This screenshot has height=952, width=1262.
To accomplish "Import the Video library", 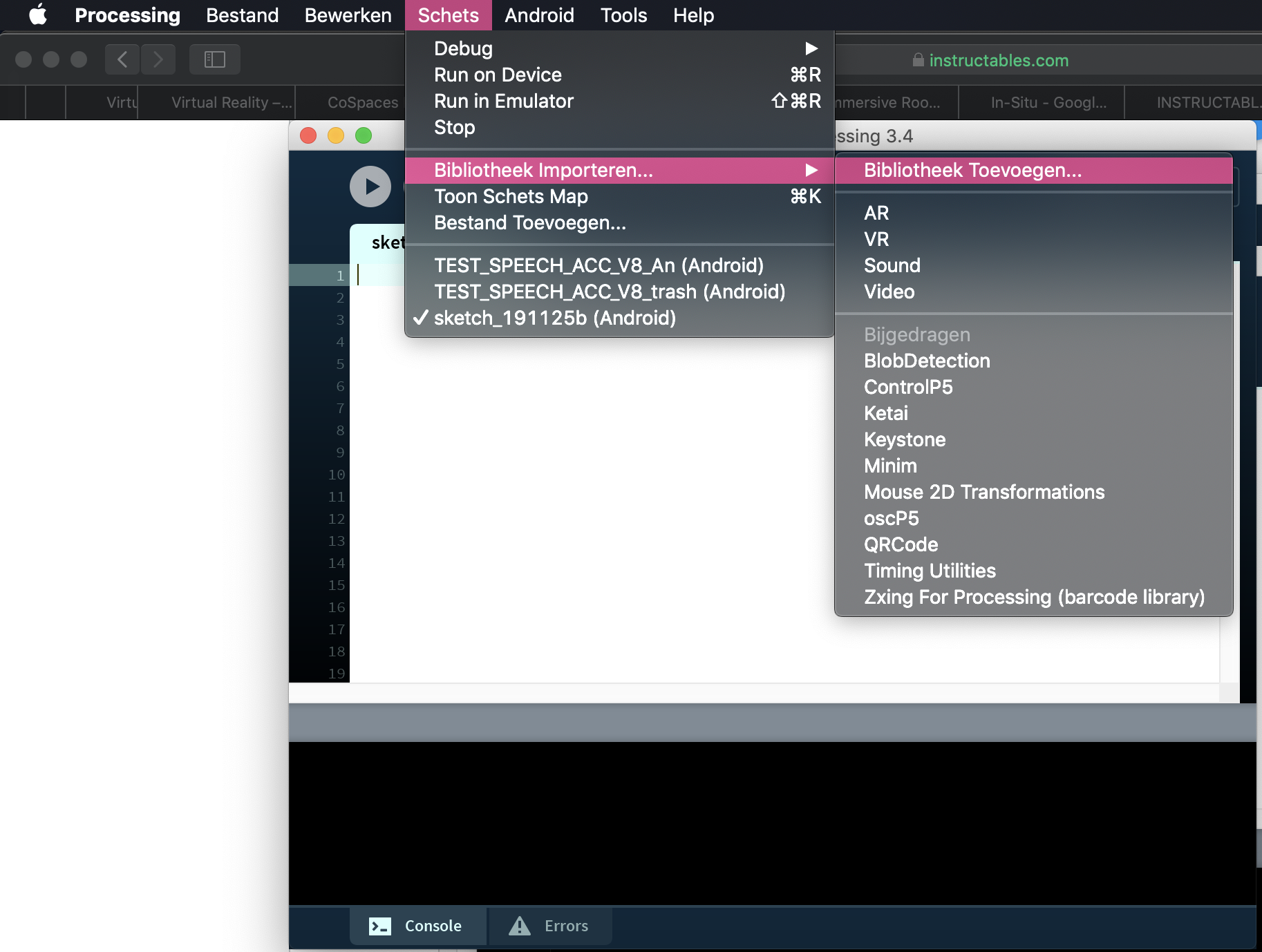I will (1034, 292).
